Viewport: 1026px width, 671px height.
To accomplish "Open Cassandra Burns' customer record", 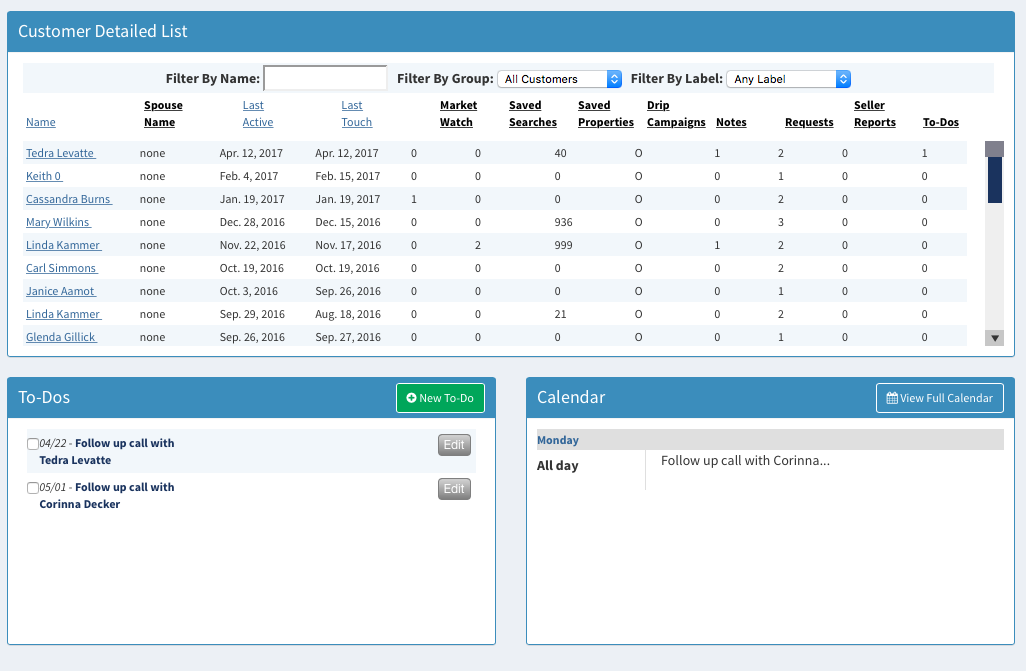I will (69, 199).
